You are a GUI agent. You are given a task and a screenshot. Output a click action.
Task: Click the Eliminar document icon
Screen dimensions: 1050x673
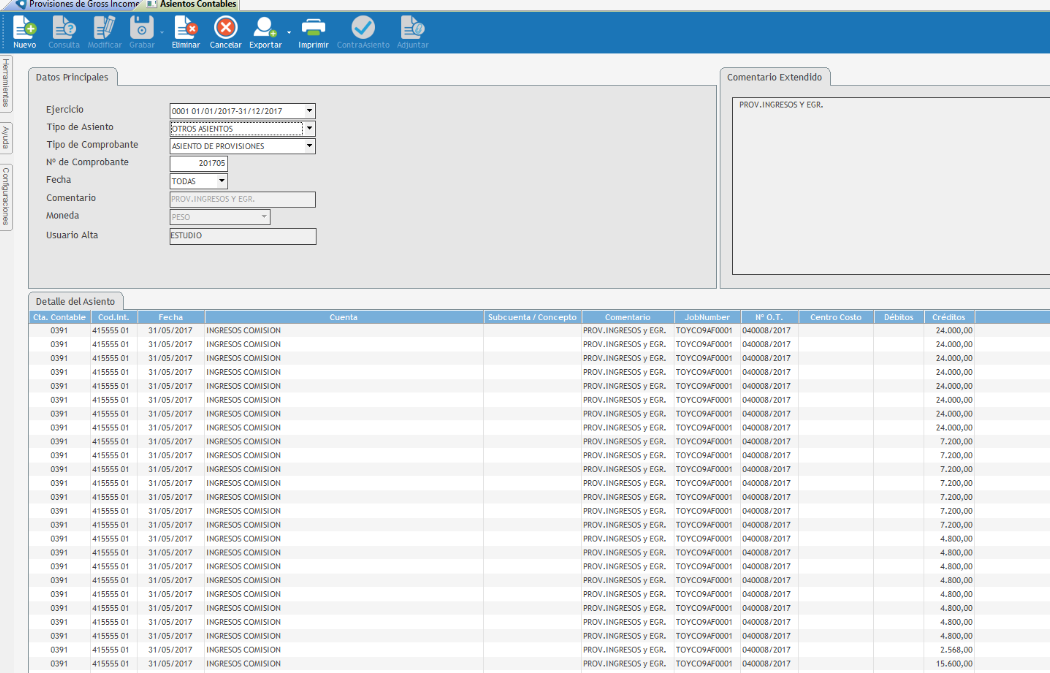point(186,28)
